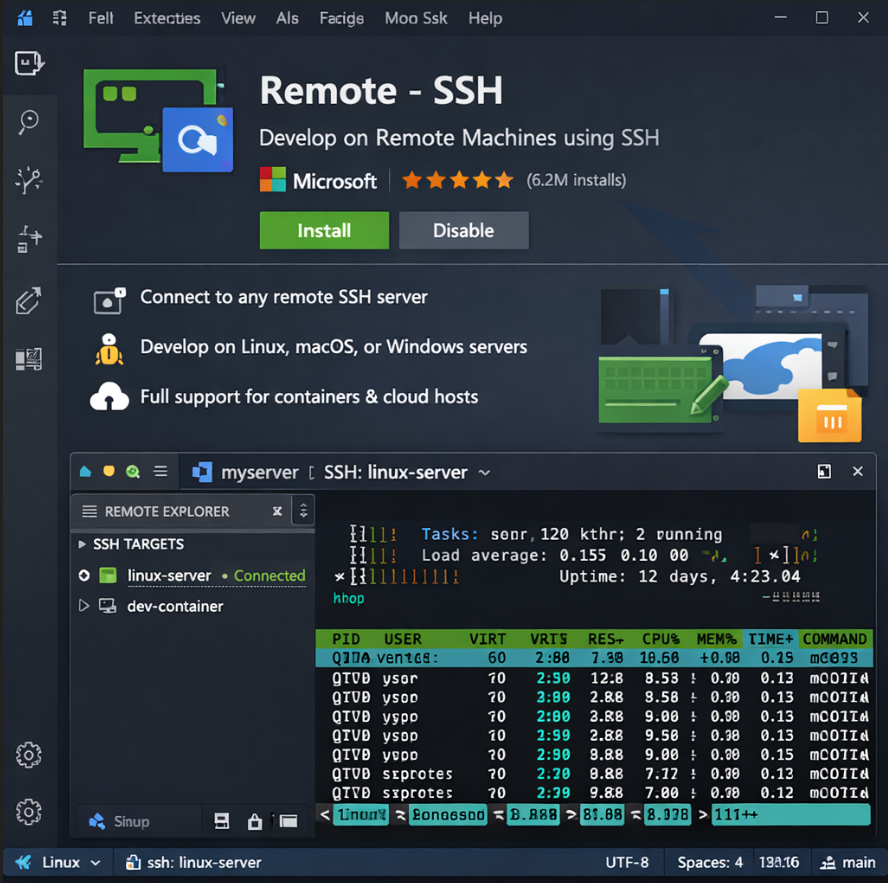Open the Facige menu
The width and height of the screenshot is (888, 883).
pos(341,18)
